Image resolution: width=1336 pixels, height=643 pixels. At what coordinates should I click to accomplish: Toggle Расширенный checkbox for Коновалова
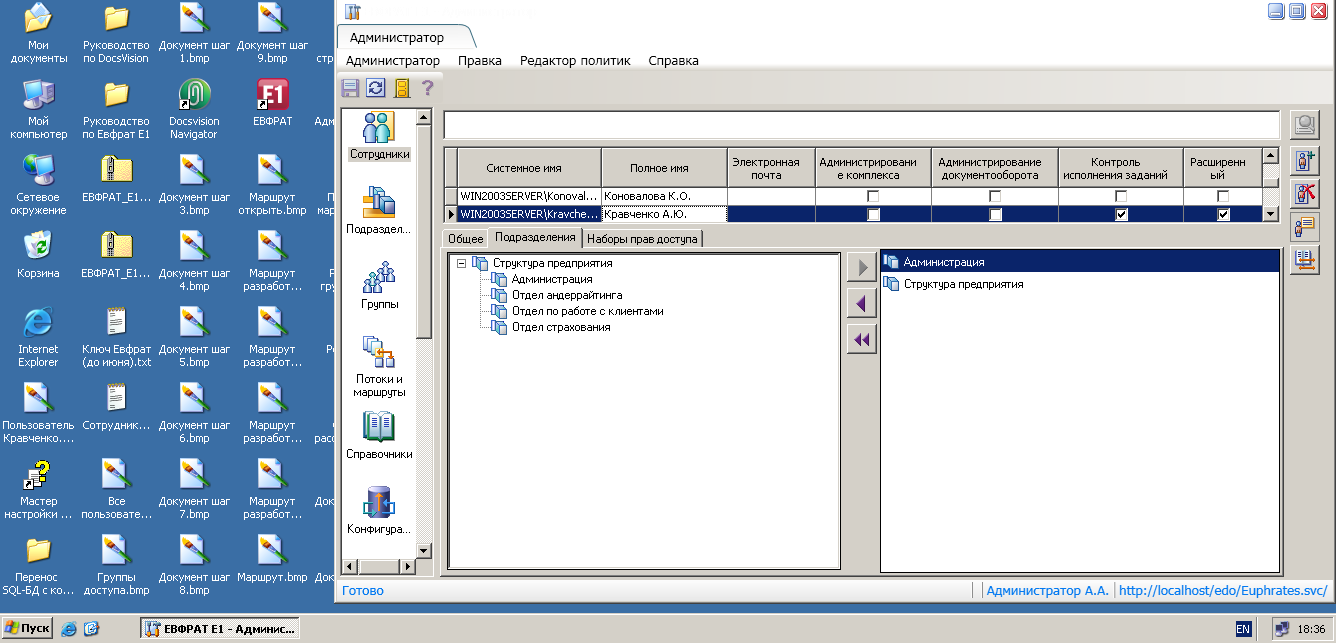click(1223, 196)
